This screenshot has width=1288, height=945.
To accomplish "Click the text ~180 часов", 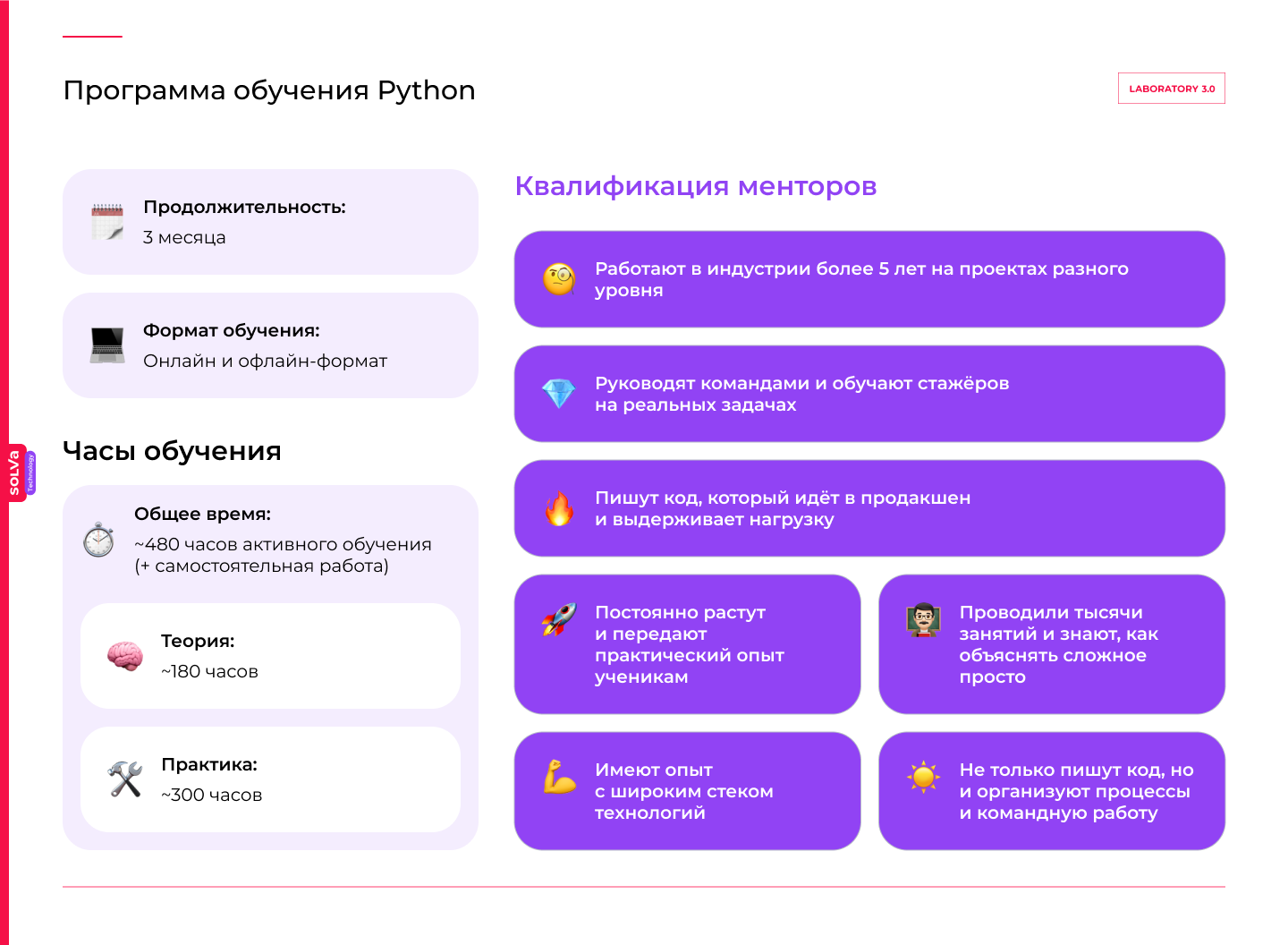I will (x=209, y=672).
